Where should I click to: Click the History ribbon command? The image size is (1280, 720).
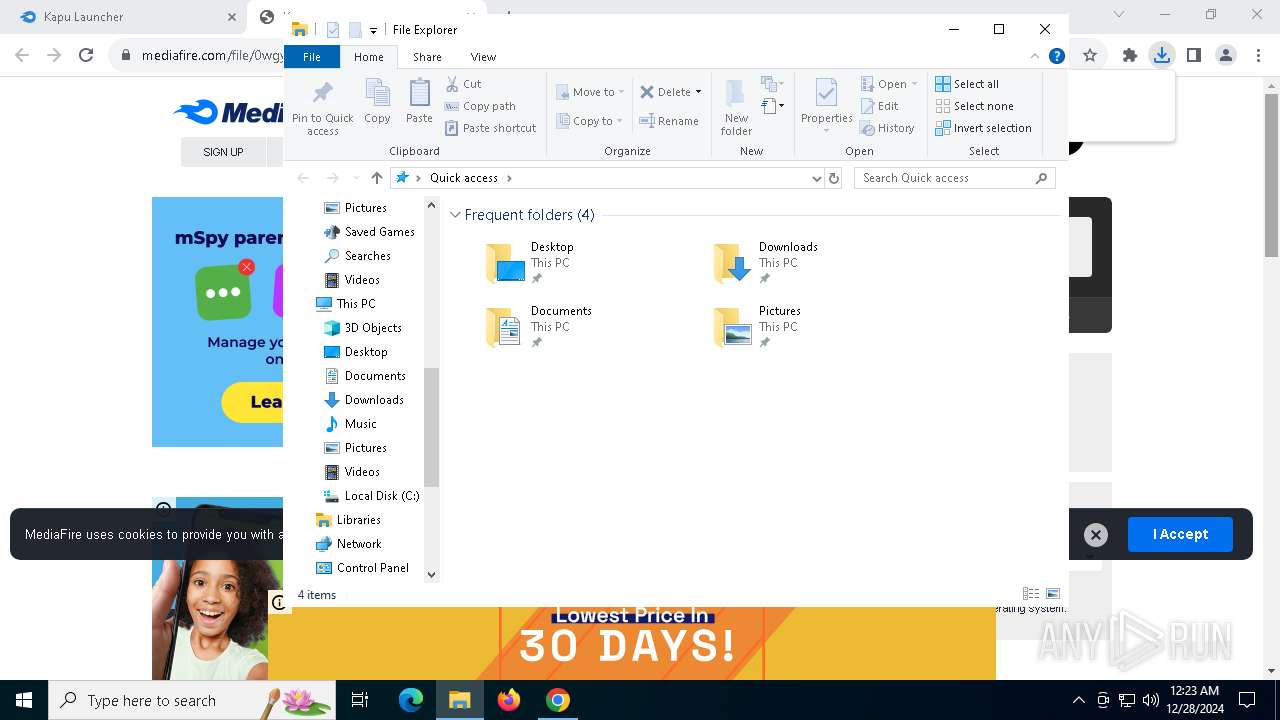[x=887, y=128]
